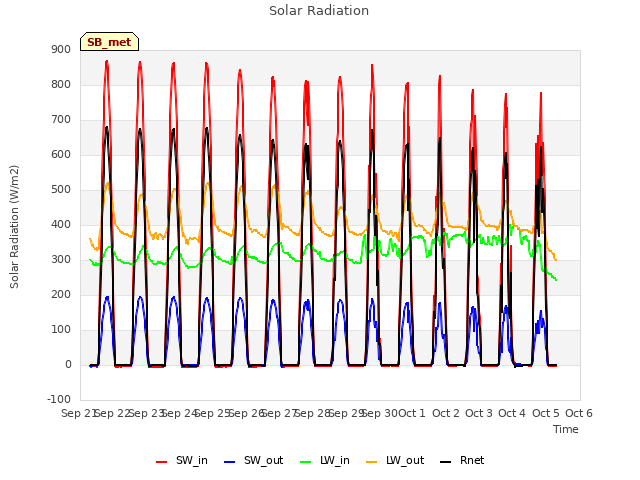The image size is (640, 480).
Task: Click the Solar Radiation (W/m2) axis label
Action: coord(14,227)
